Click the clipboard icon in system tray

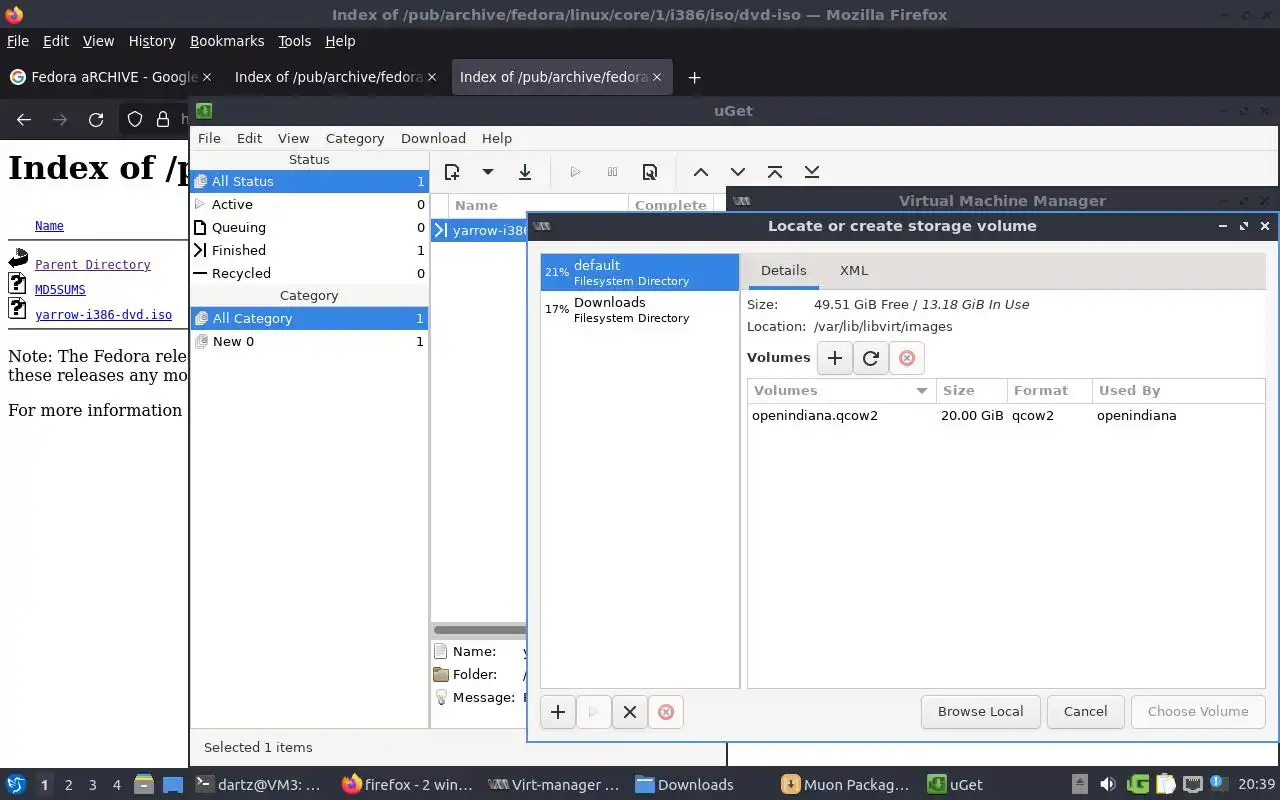[x=1165, y=785]
